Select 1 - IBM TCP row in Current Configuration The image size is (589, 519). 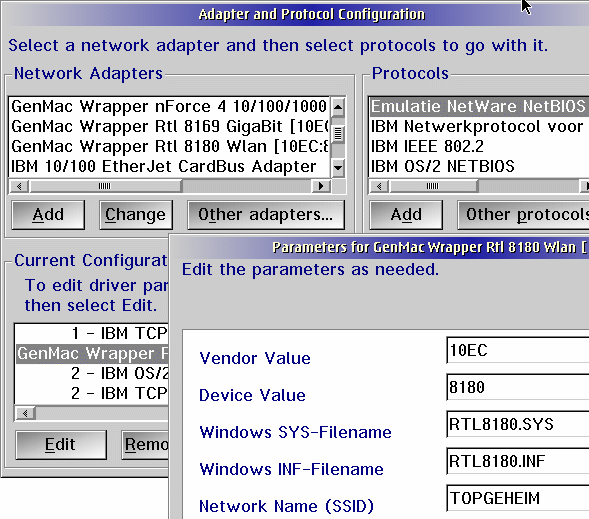[92, 333]
